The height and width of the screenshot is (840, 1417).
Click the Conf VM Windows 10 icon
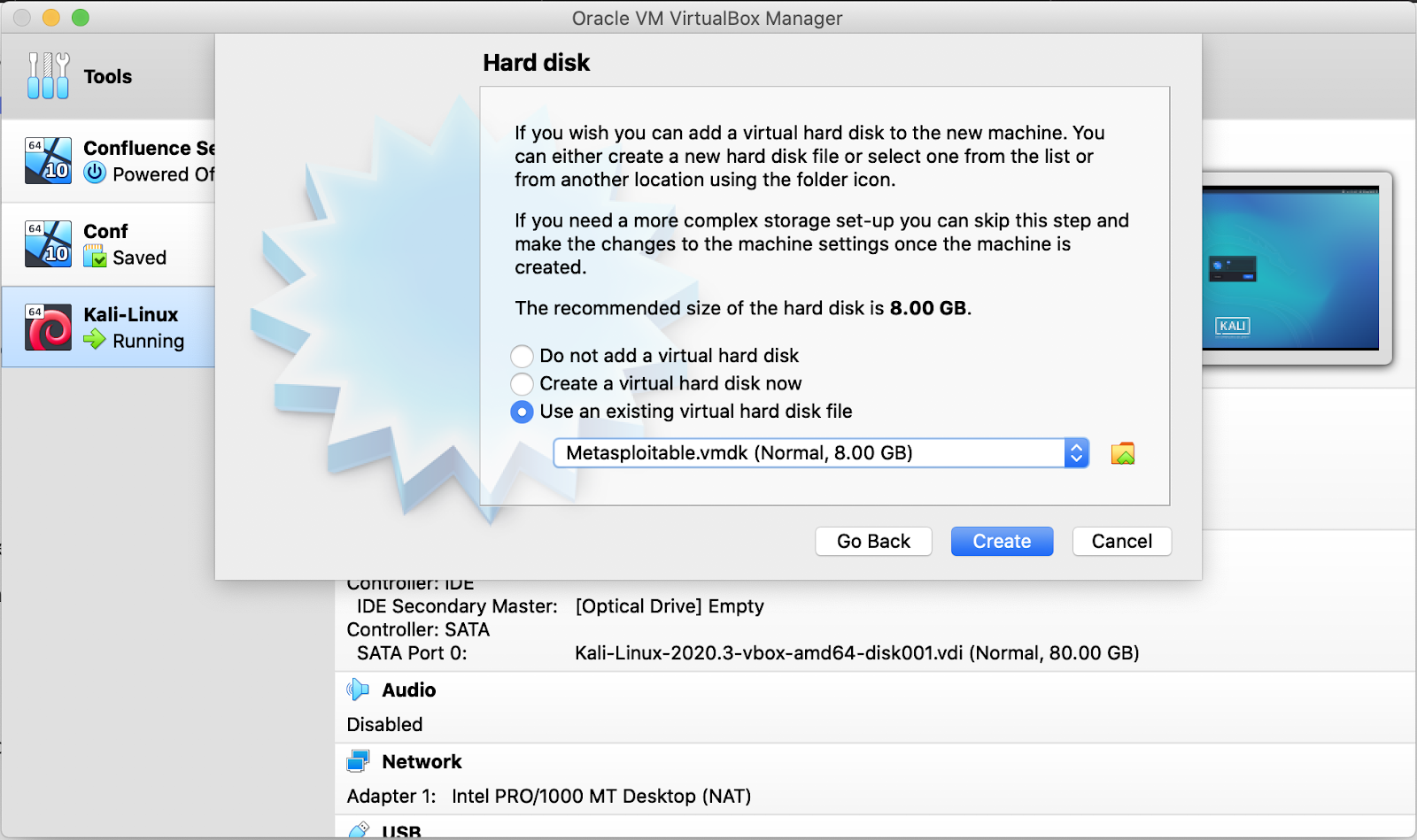(x=48, y=243)
